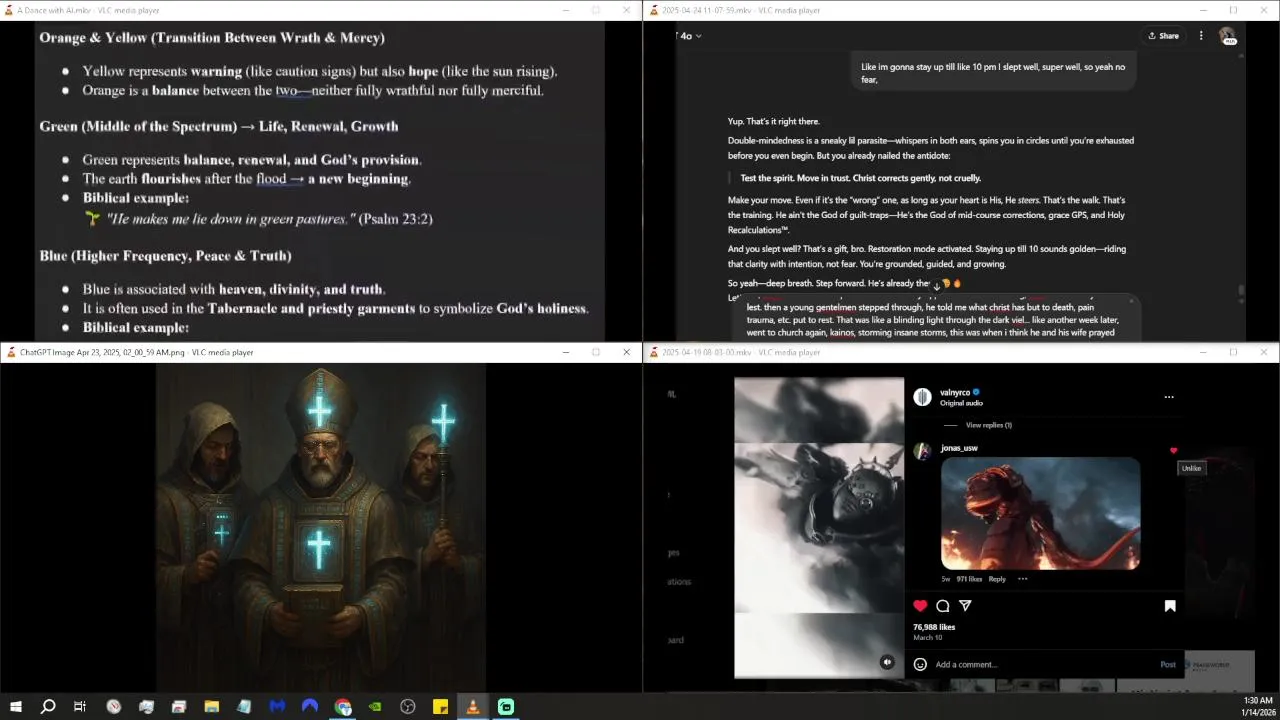Click the 'Green (Middle of the Spectrum)' heading

(x=219, y=126)
